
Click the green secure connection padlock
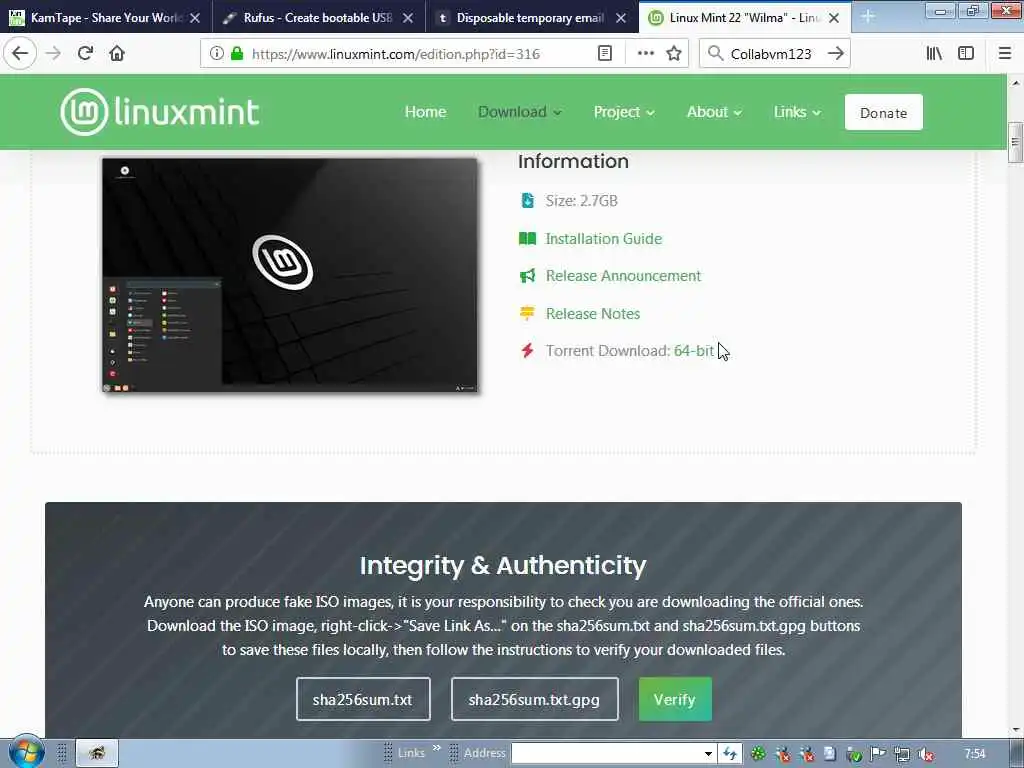[x=237, y=54]
